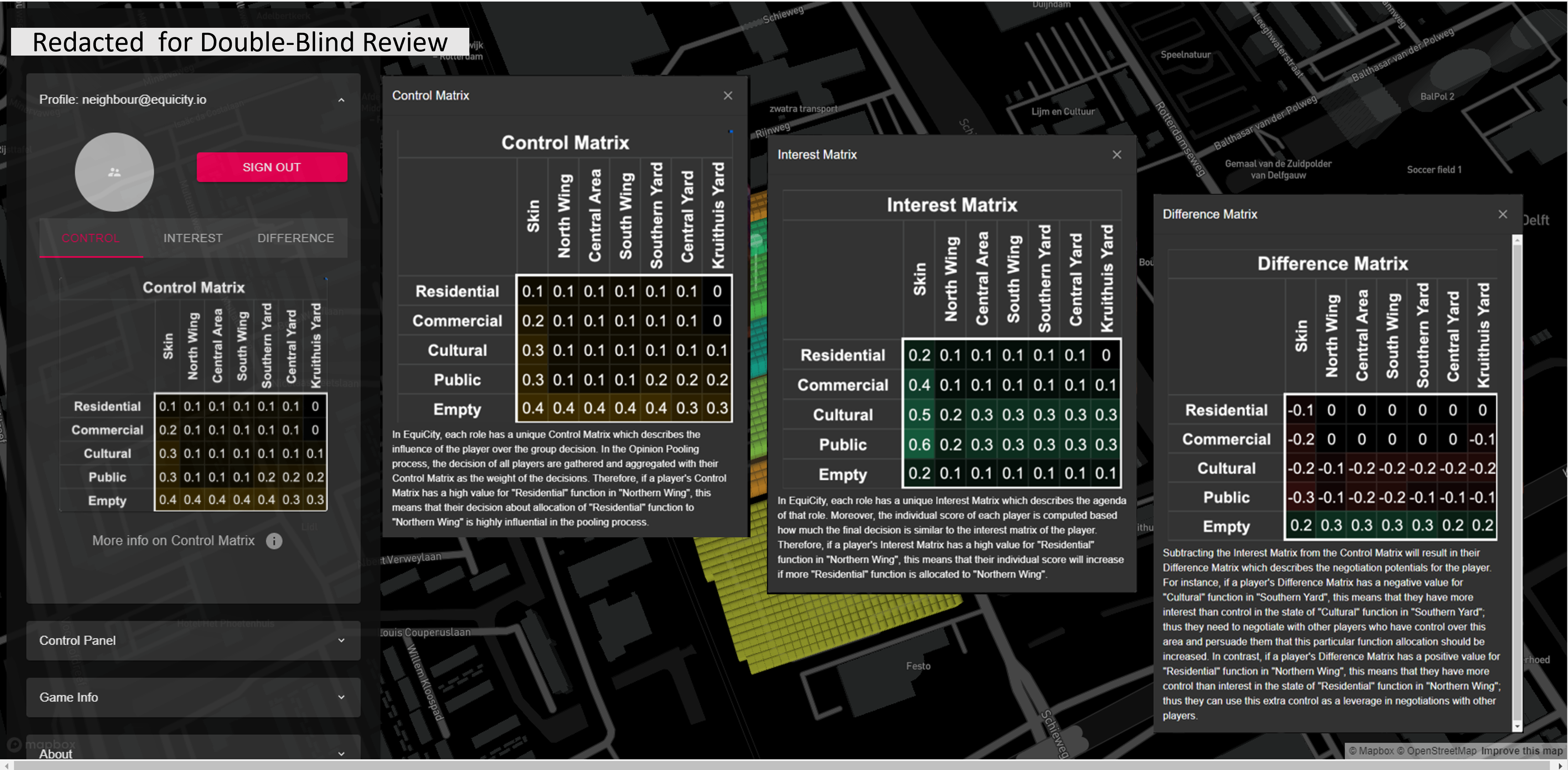
Task: Close the Difference Matrix dialog
Action: (x=1502, y=214)
